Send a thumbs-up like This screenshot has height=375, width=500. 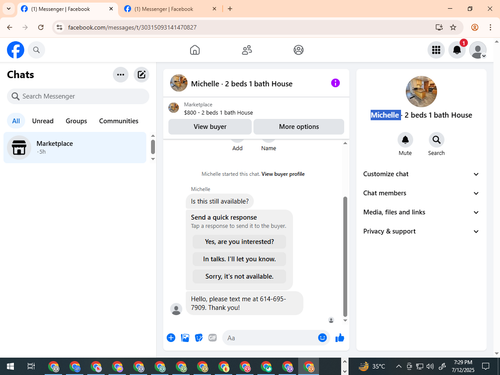[340, 338]
